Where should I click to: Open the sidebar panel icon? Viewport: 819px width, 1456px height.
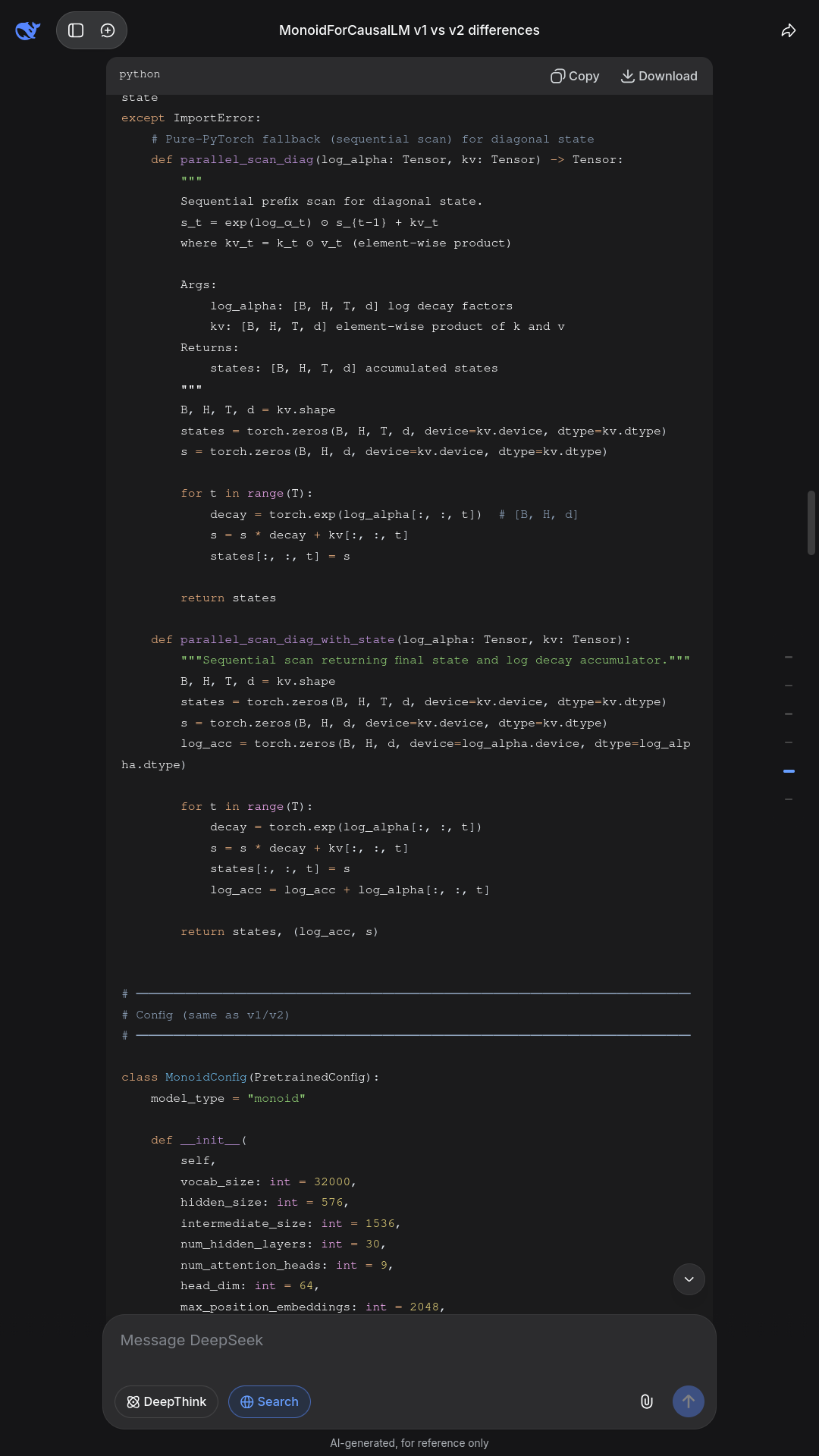tap(76, 30)
